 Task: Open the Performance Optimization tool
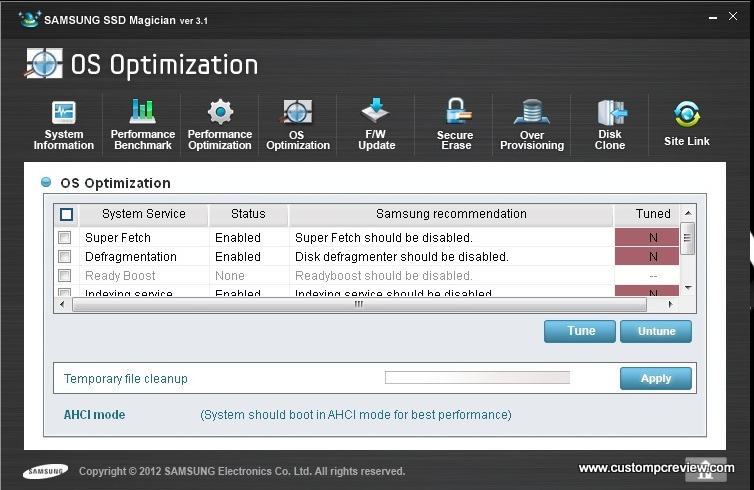[220, 126]
